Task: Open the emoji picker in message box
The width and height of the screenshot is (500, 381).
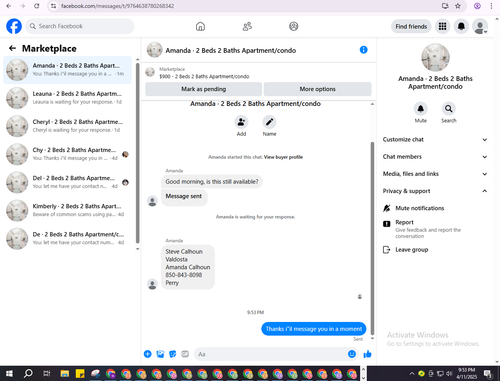Action: (352, 354)
